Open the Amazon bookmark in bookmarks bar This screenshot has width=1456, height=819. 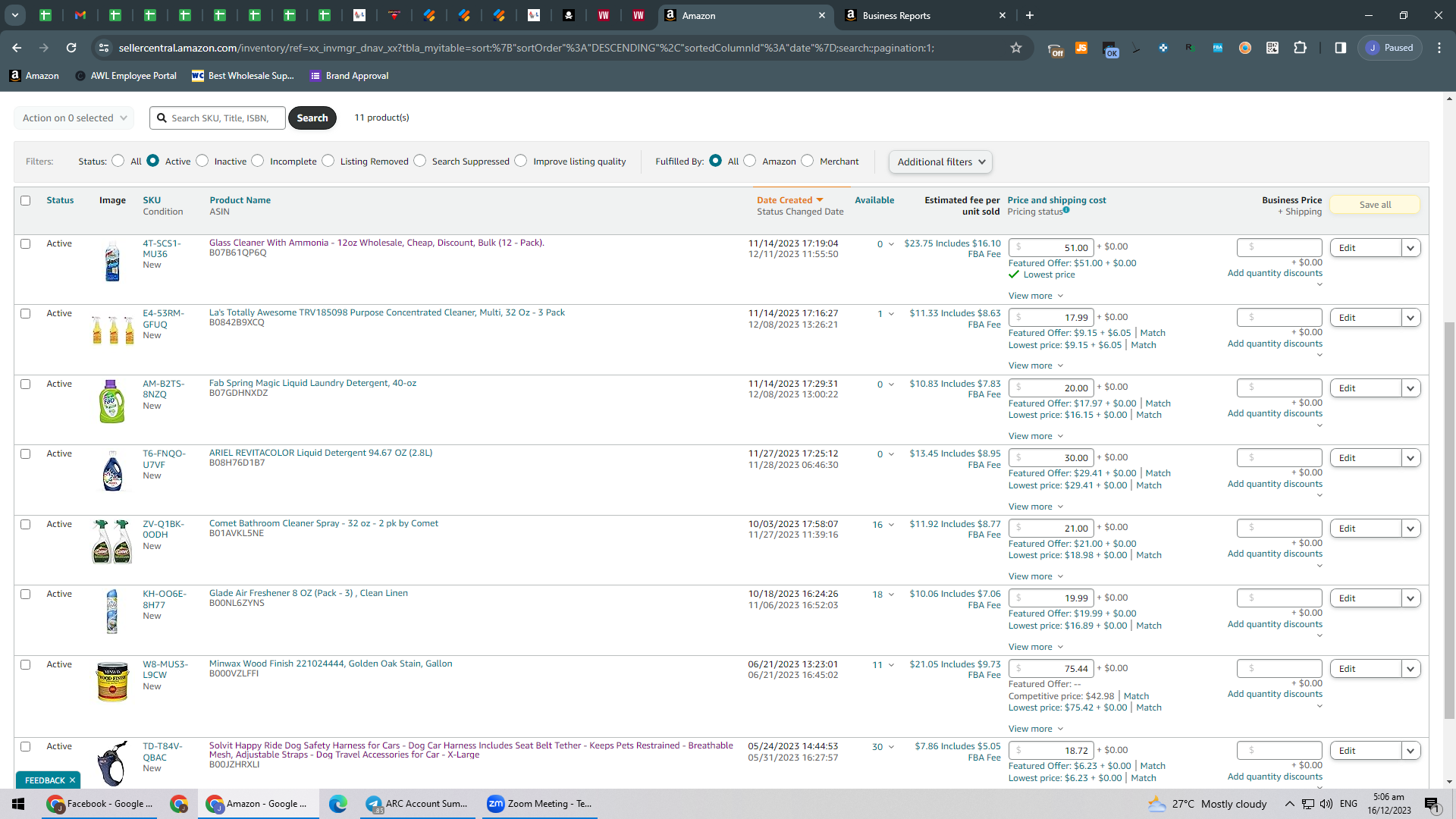point(34,76)
